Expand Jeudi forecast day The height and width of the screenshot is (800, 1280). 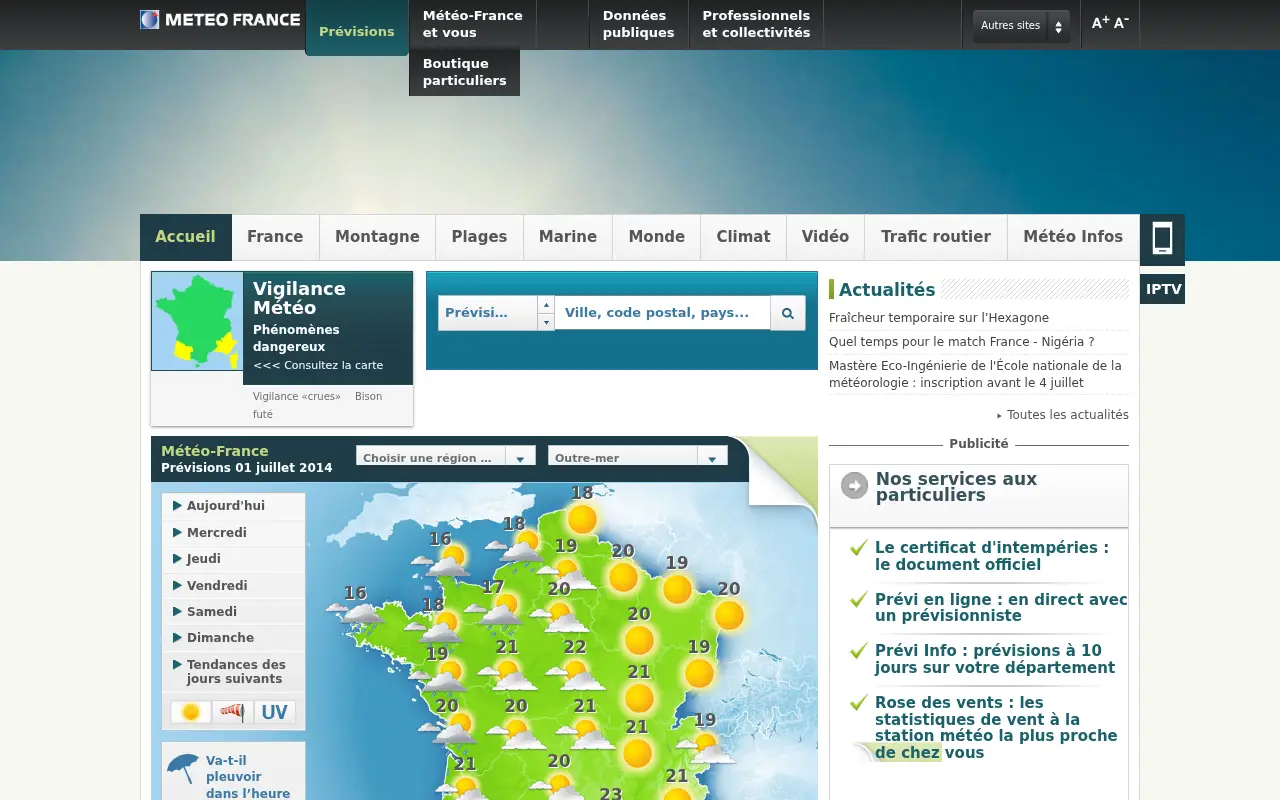233,559
